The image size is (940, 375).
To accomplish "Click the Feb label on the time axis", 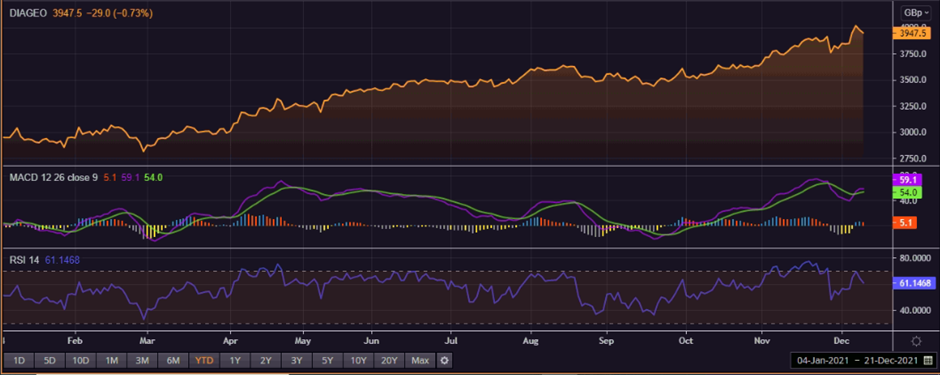I will coord(76,340).
